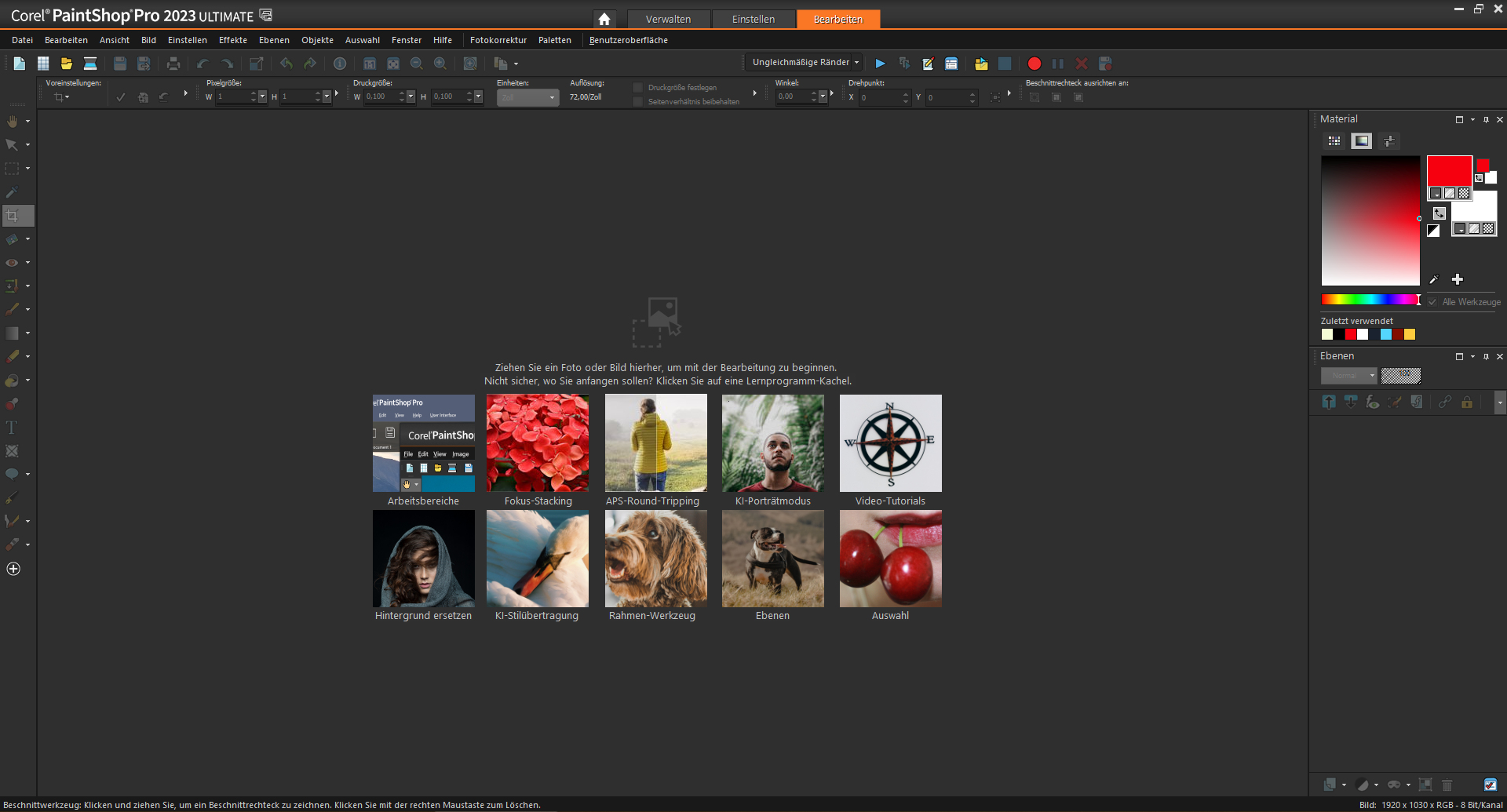Select the Red Eye tool

click(13, 263)
